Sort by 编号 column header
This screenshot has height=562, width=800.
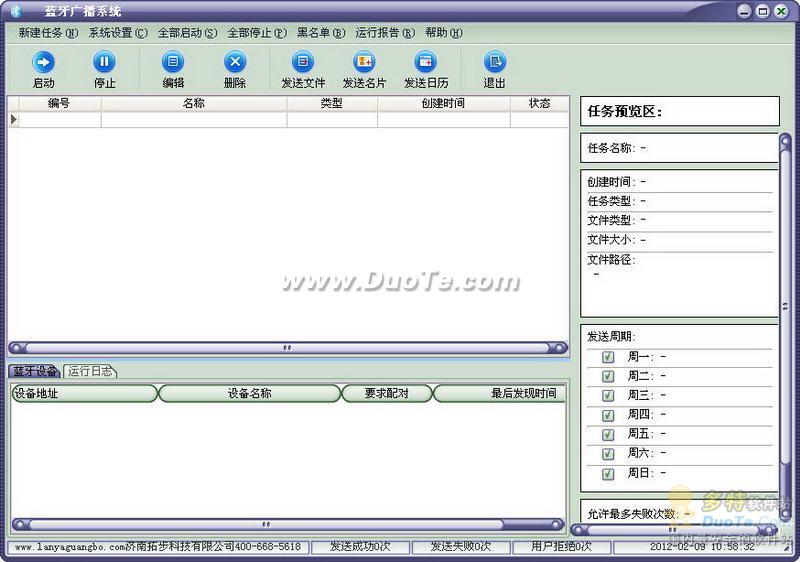click(60, 104)
